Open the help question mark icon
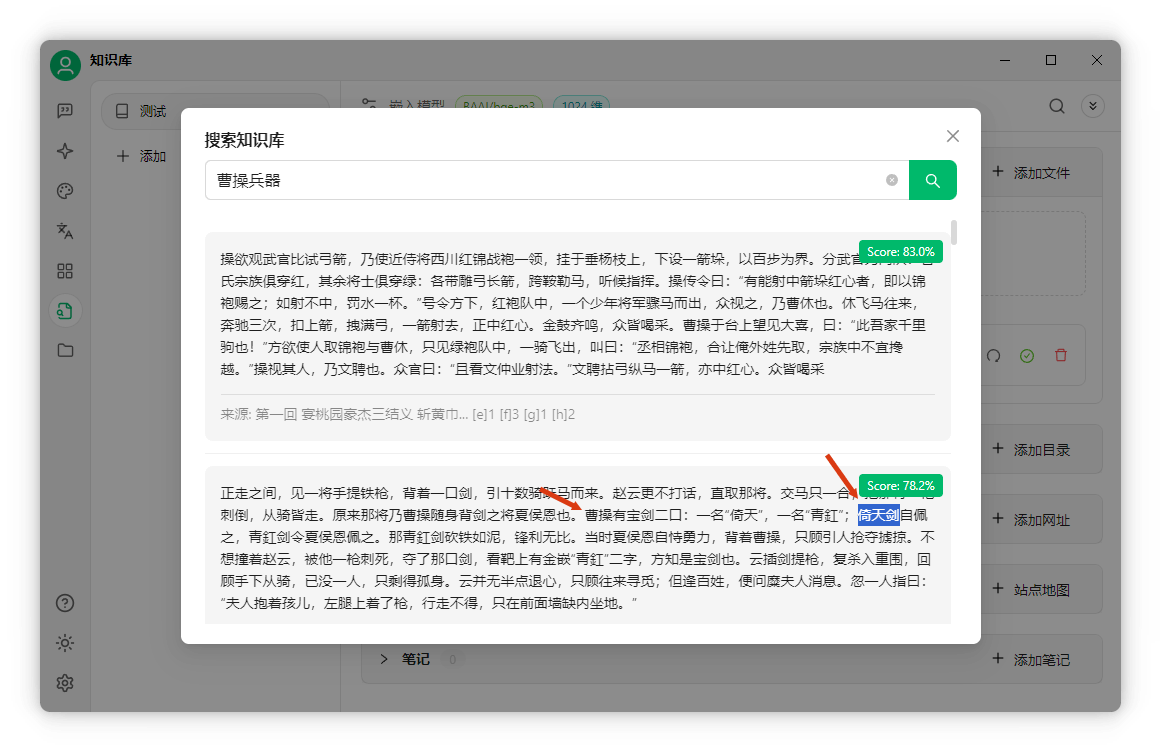Screen dimensions: 1161x752 click(x=65, y=603)
